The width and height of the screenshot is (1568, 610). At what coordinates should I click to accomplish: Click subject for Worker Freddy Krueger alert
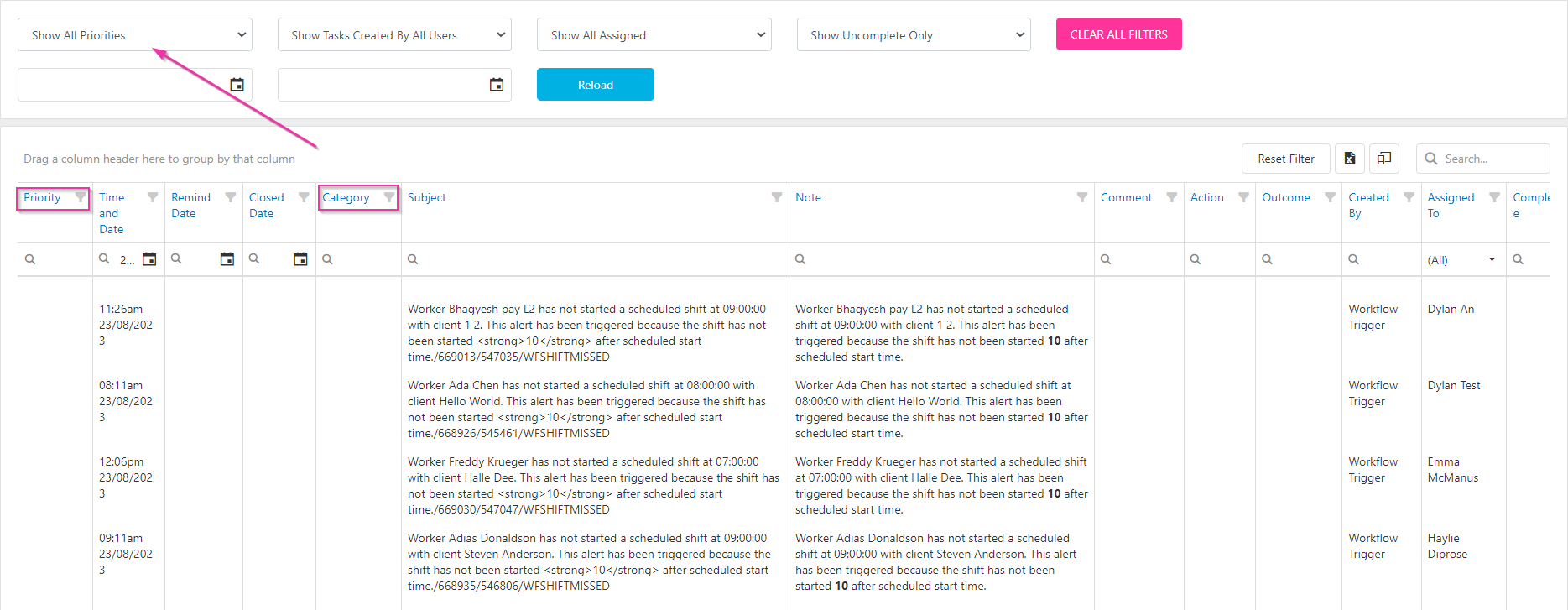[x=593, y=486]
